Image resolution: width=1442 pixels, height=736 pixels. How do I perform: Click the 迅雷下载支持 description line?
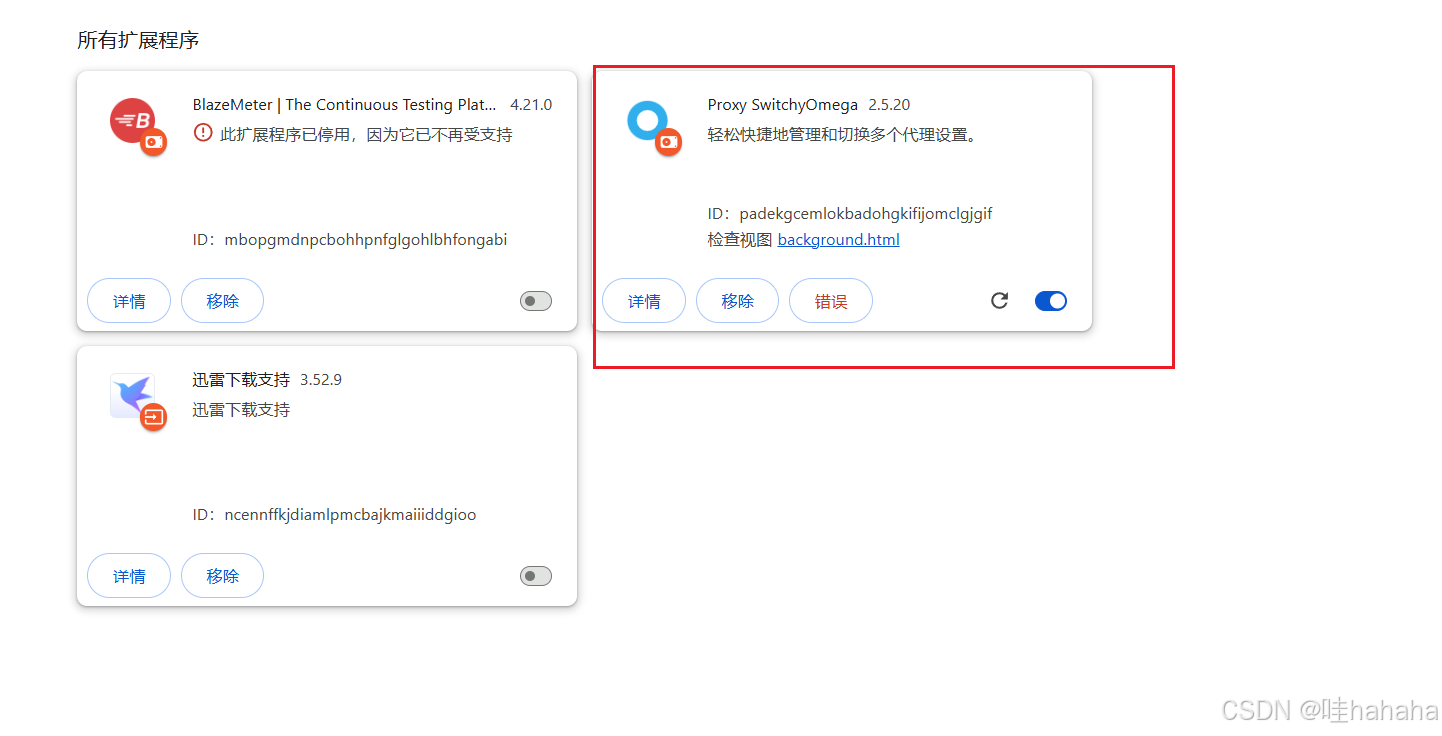tap(241, 410)
